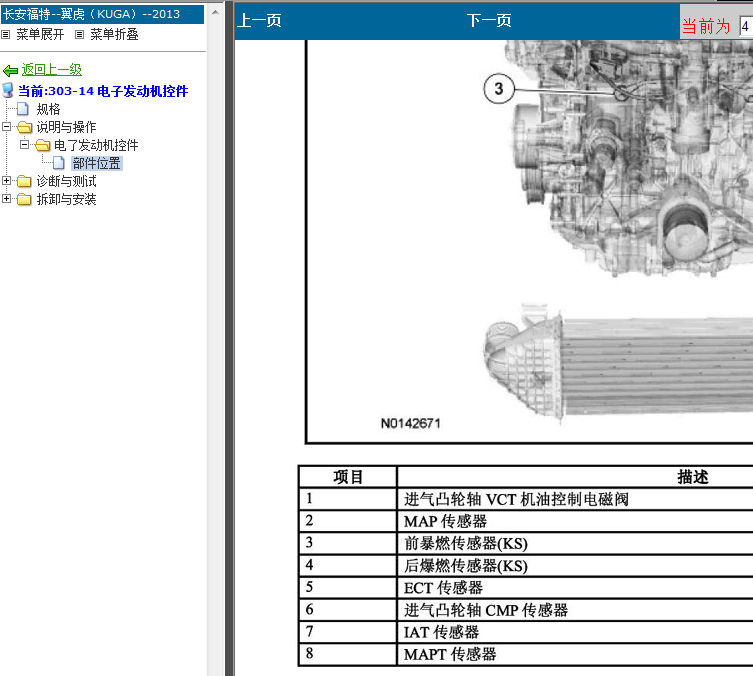
Task: Go to 上一页 previous page
Action: point(259,21)
